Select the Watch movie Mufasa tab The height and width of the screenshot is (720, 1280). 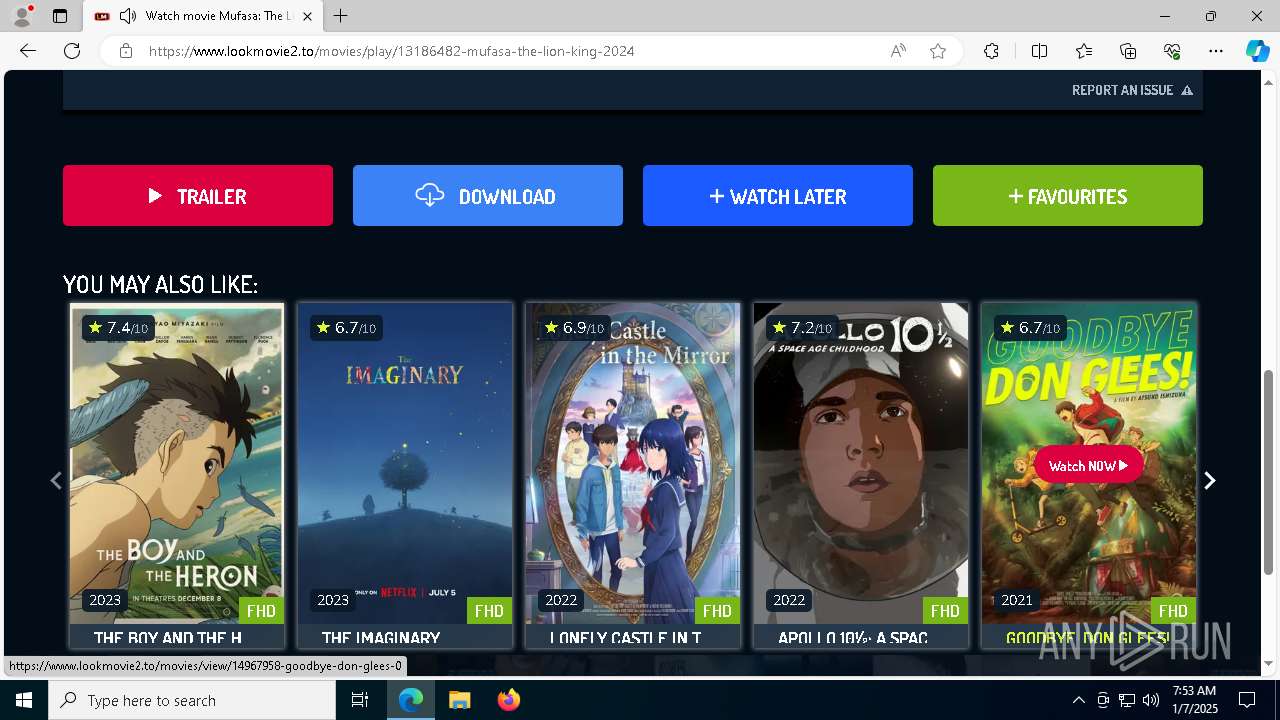[204, 16]
